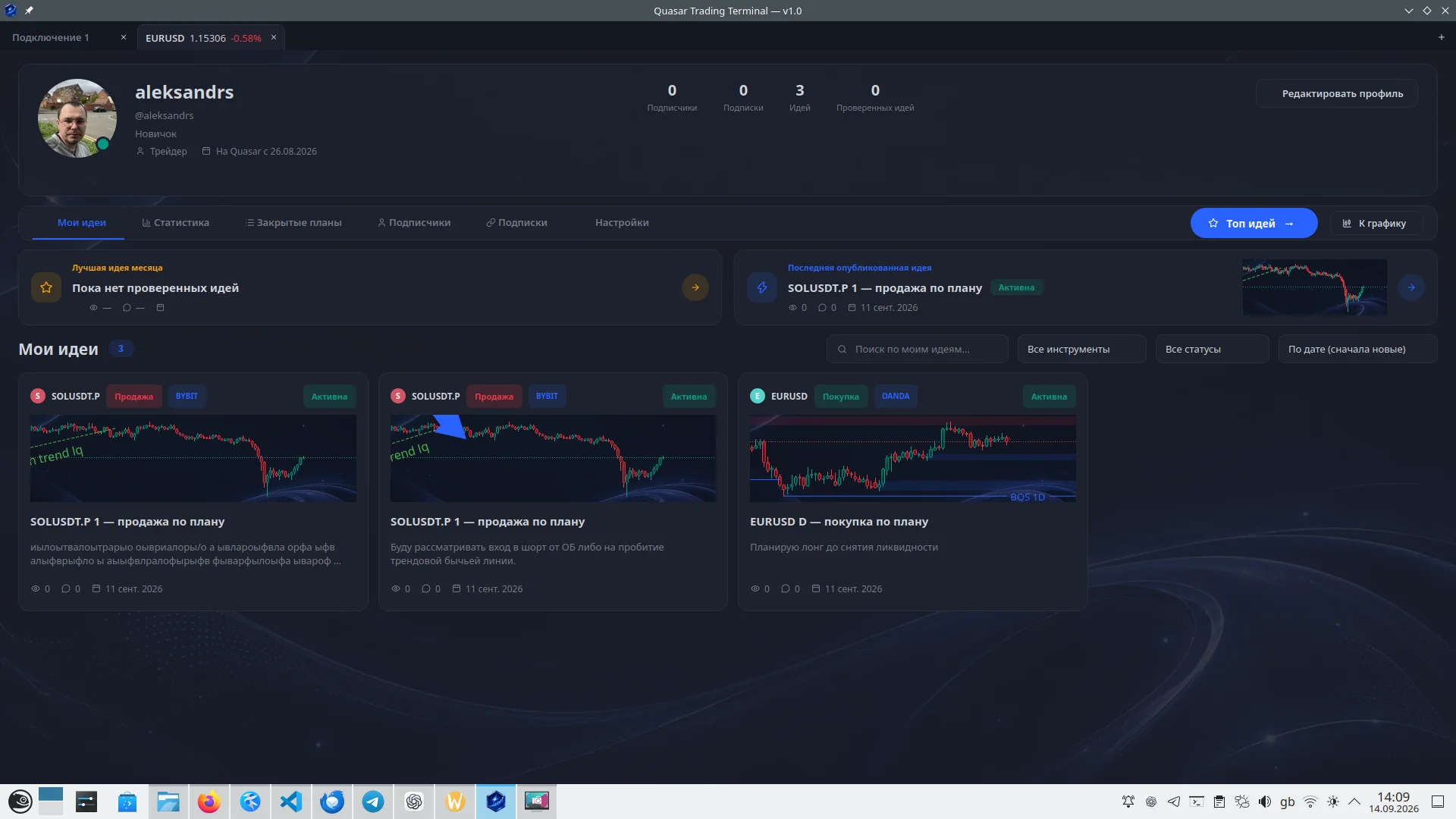Image resolution: width=1456 pixels, height=819 pixels.
Task: Click the Активна badge on the EURUSD card
Action: [x=1049, y=397]
